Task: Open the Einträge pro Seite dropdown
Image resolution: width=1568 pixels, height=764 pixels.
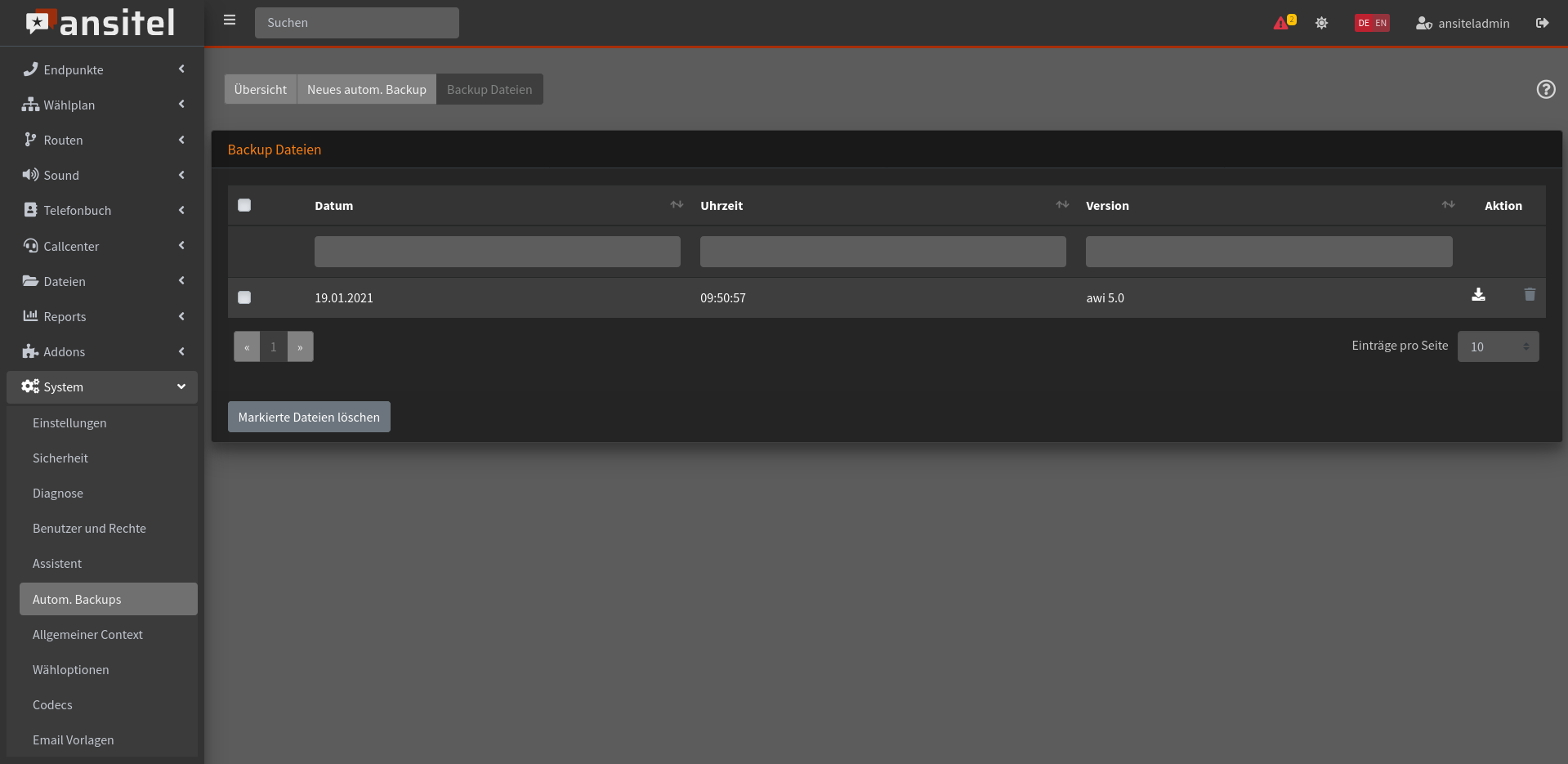Action: click(x=1498, y=346)
